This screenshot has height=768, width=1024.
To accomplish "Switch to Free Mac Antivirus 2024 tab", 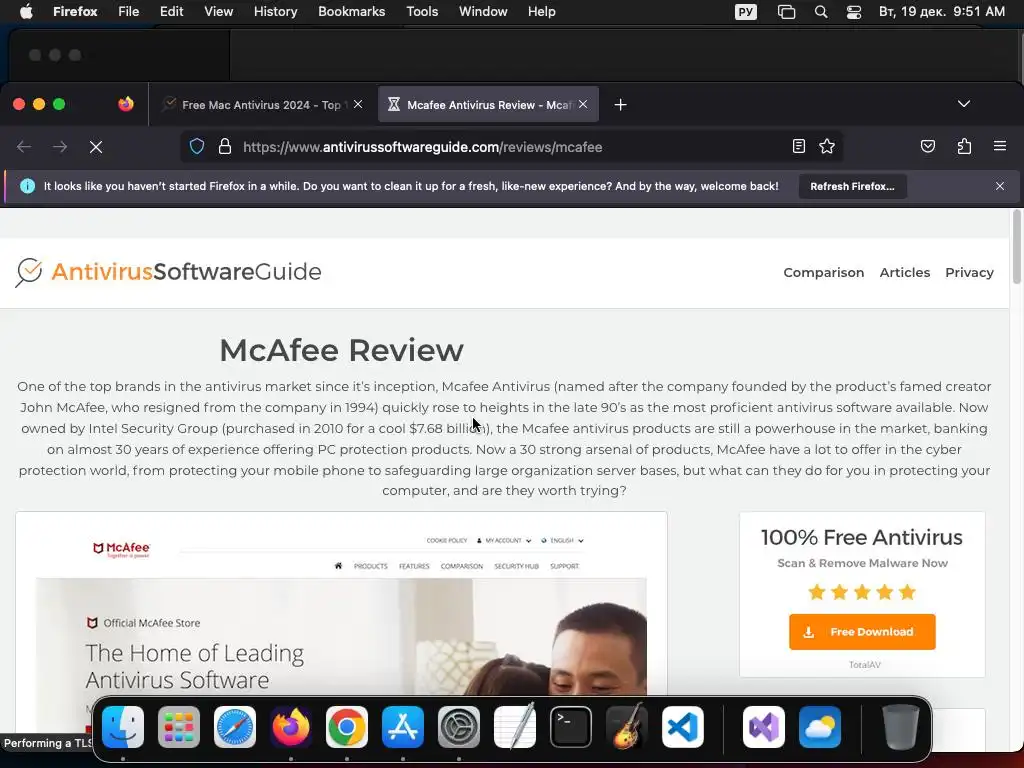I will click(262, 104).
